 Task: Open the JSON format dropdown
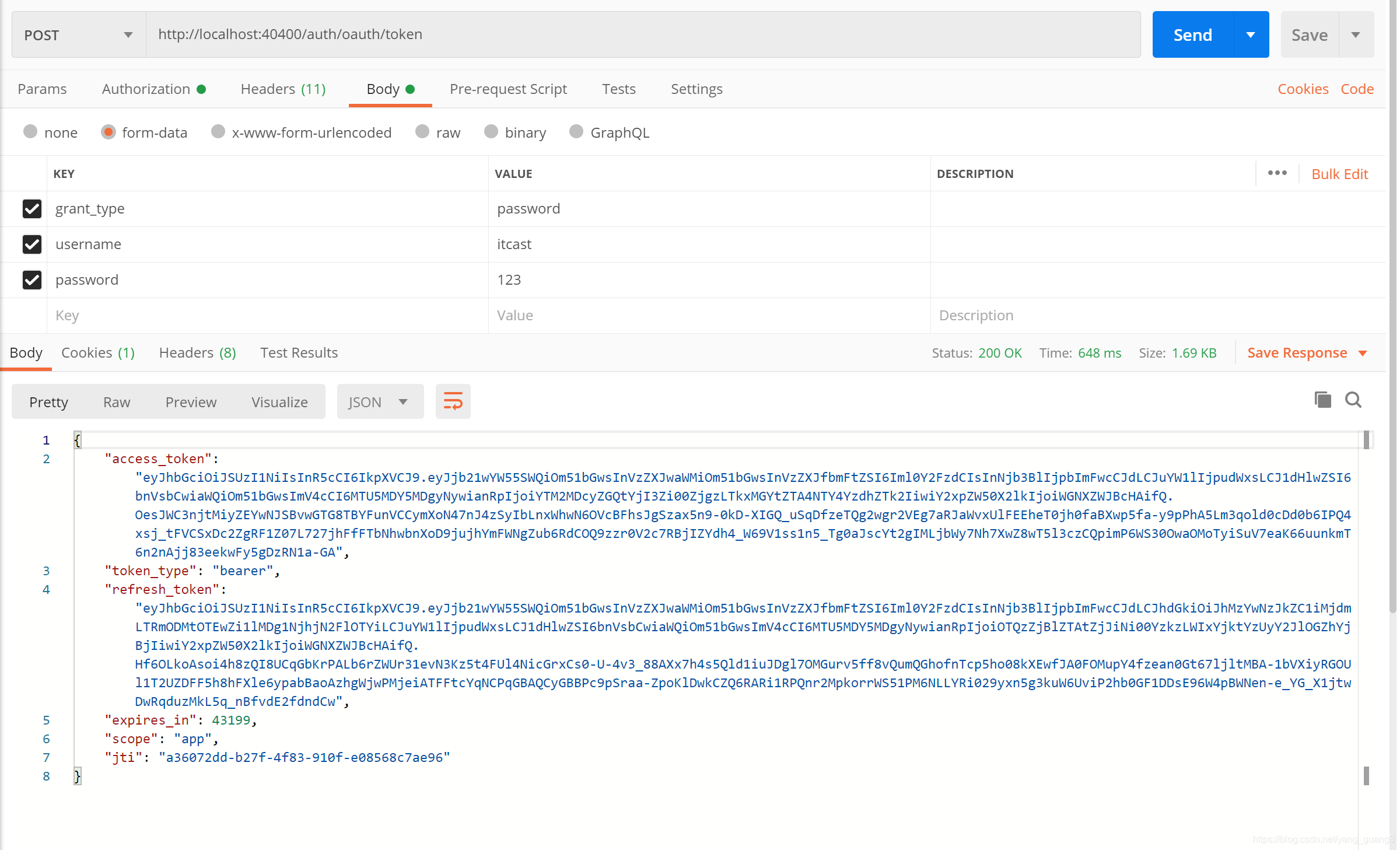coord(379,402)
